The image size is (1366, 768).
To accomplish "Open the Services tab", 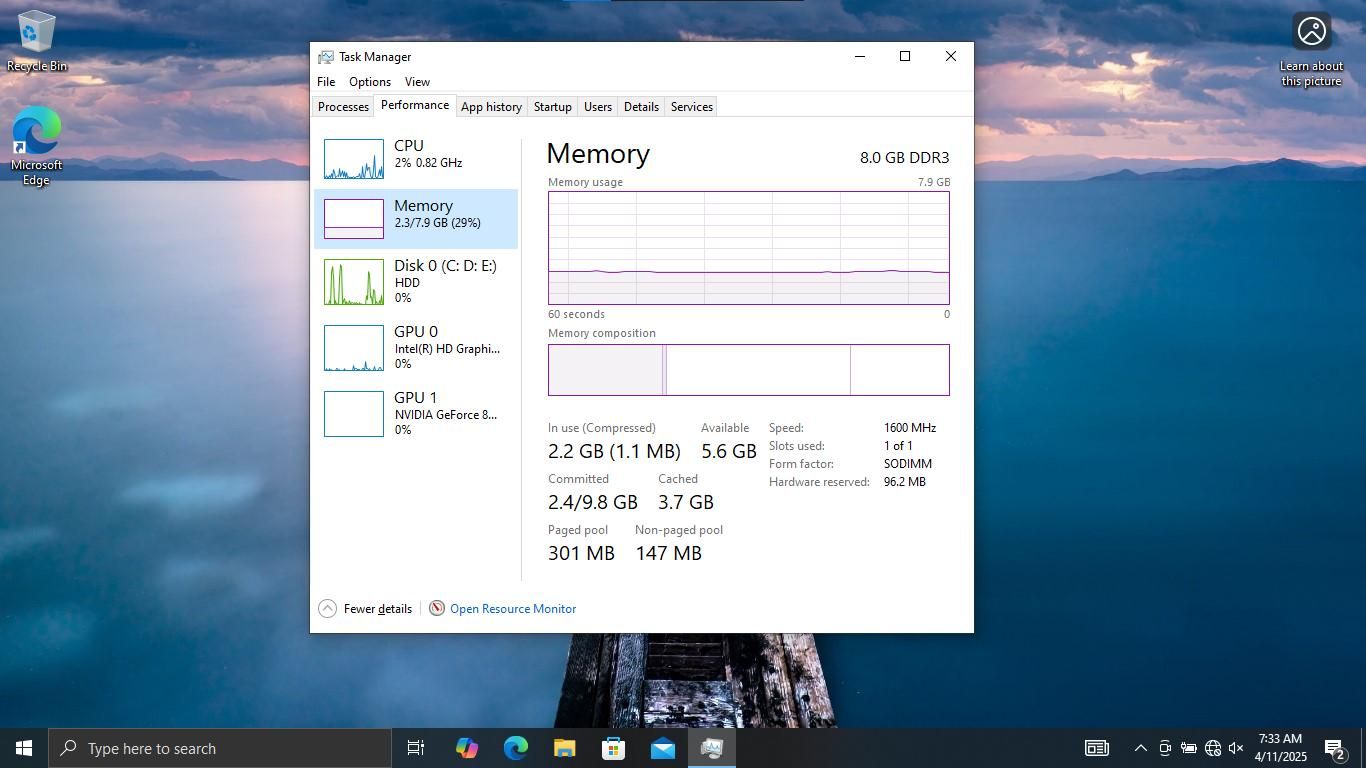I will (x=692, y=107).
